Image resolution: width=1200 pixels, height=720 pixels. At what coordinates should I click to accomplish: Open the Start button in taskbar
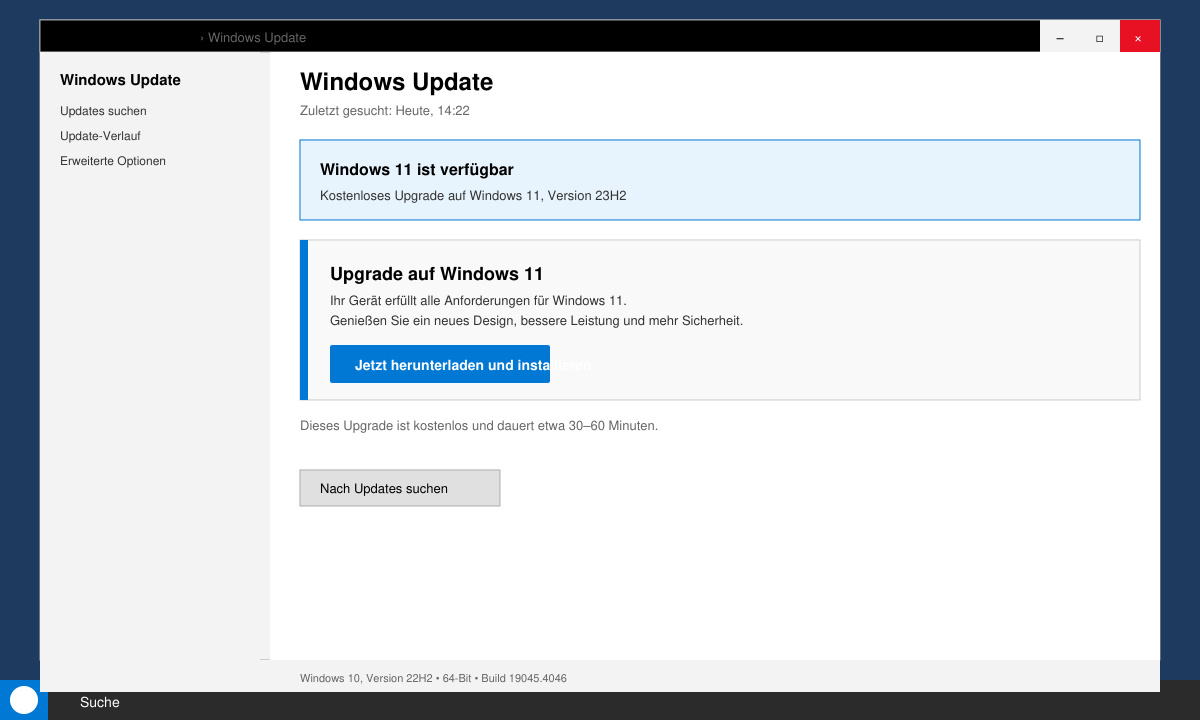tap(24, 700)
